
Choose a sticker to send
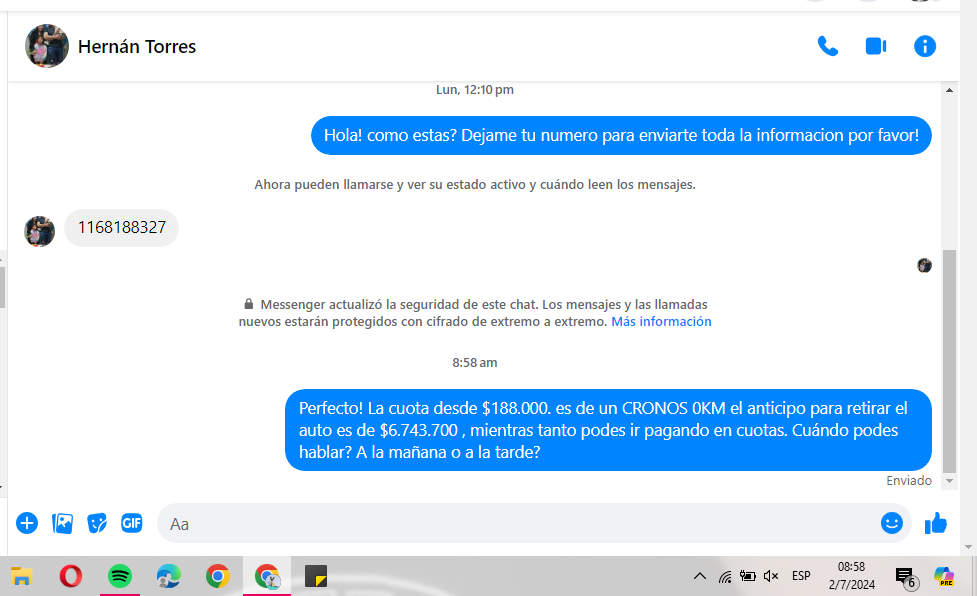tap(97, 523)
